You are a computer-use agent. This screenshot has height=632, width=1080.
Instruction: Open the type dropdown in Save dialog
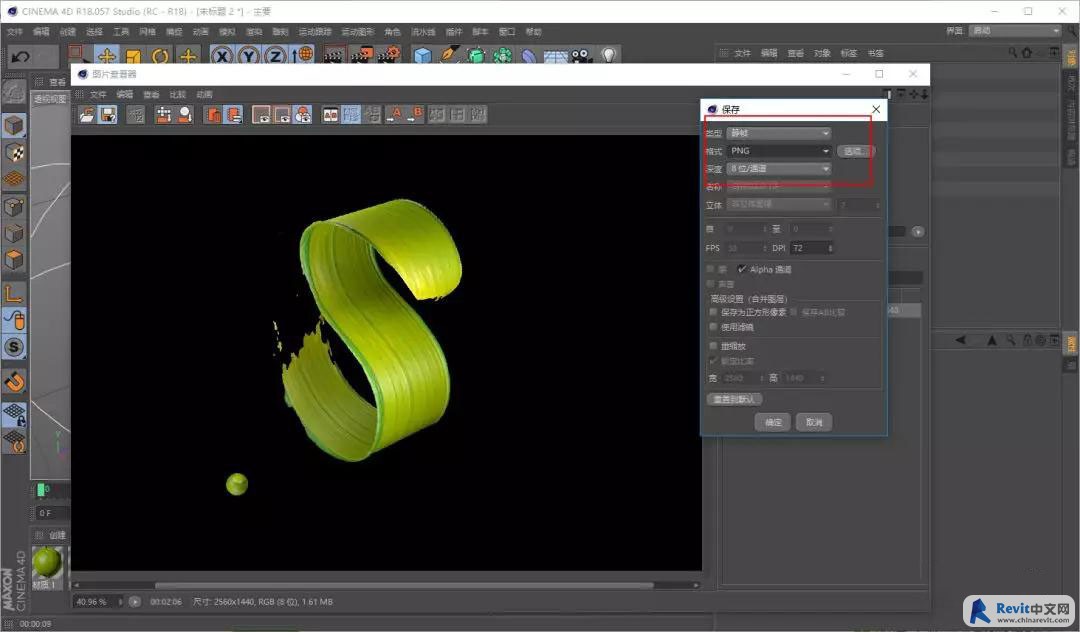tap(779, 133)
